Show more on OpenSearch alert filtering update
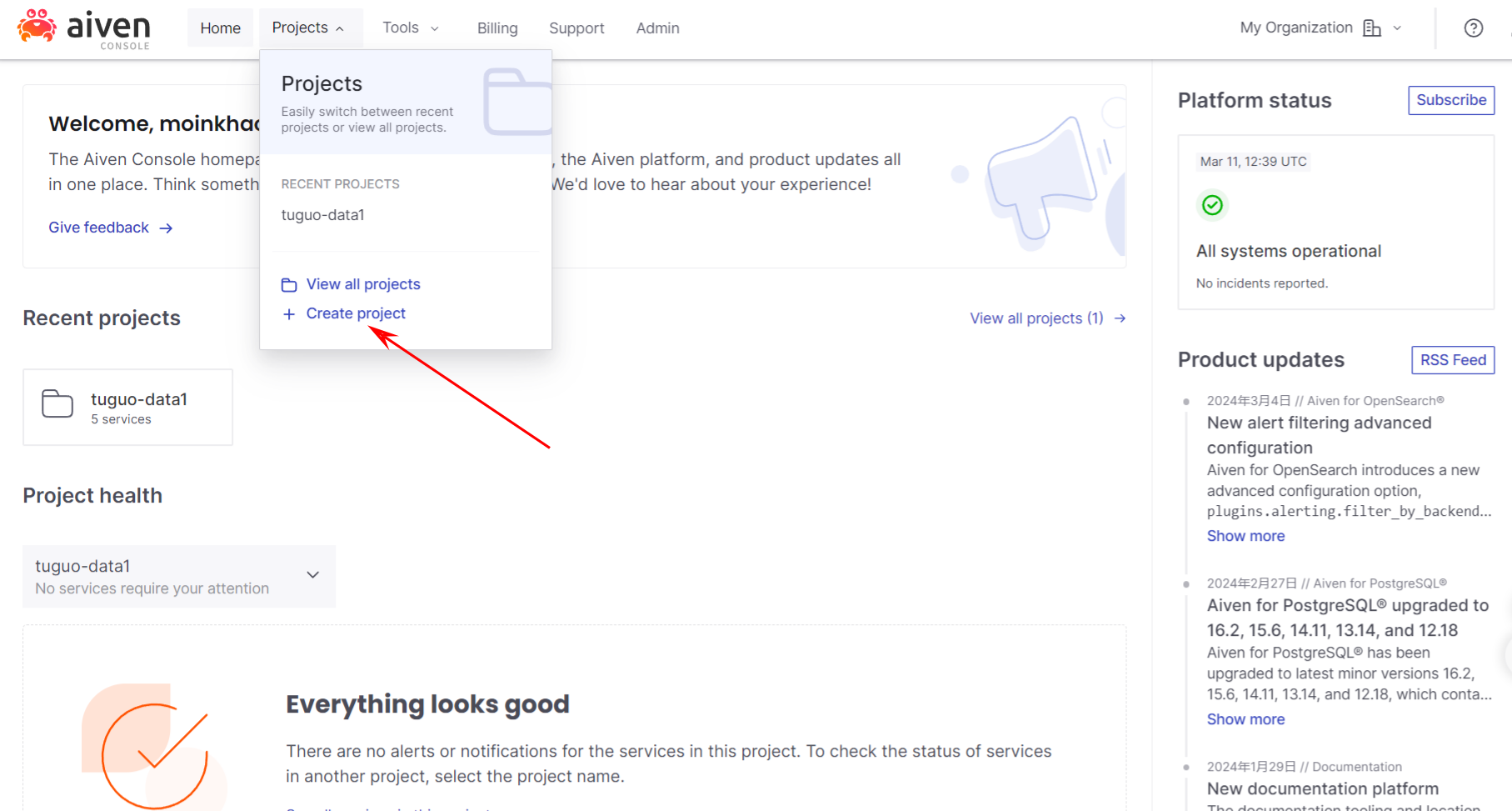The image size is (1512, 811). point(1245,536)
